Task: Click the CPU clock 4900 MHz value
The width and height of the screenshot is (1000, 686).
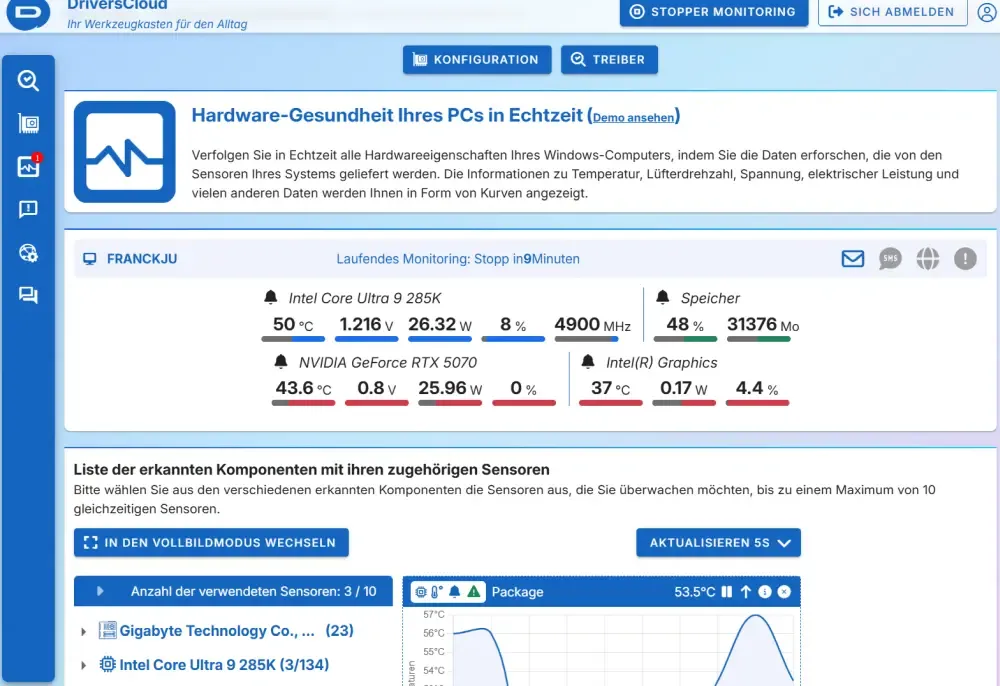Action: [x=592, y=325]
